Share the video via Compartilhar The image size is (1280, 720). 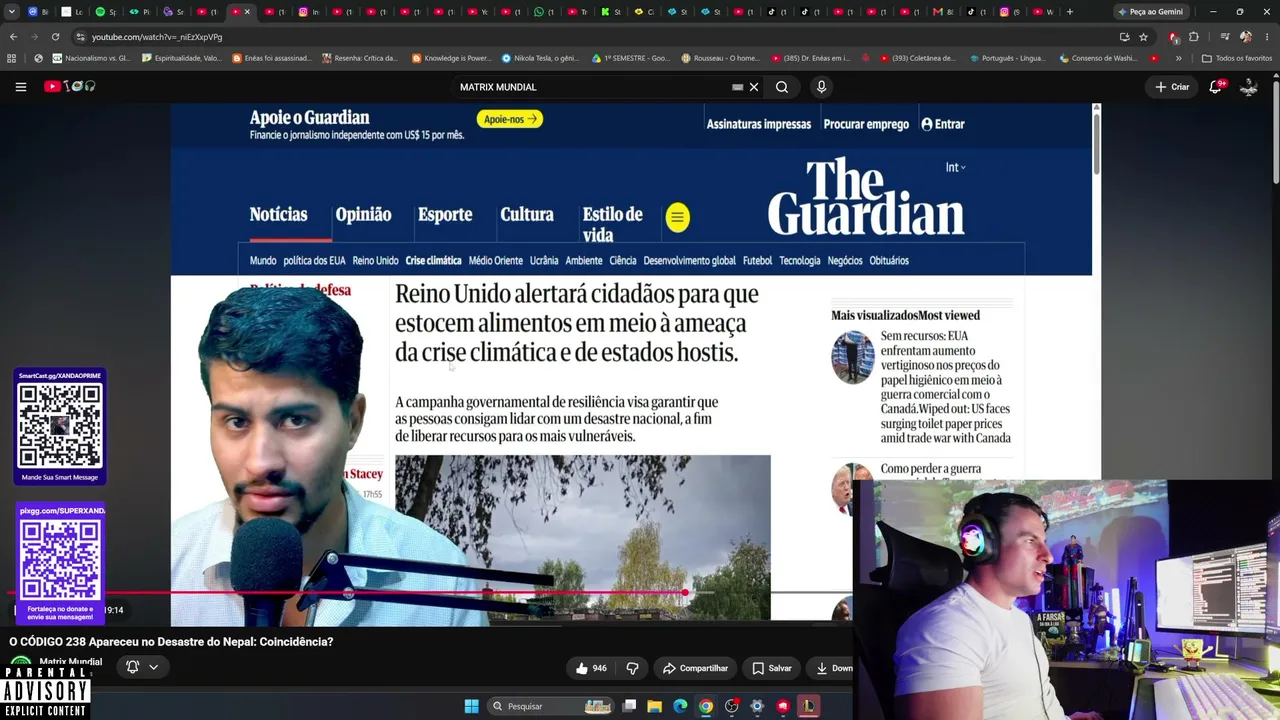[695, 668]
